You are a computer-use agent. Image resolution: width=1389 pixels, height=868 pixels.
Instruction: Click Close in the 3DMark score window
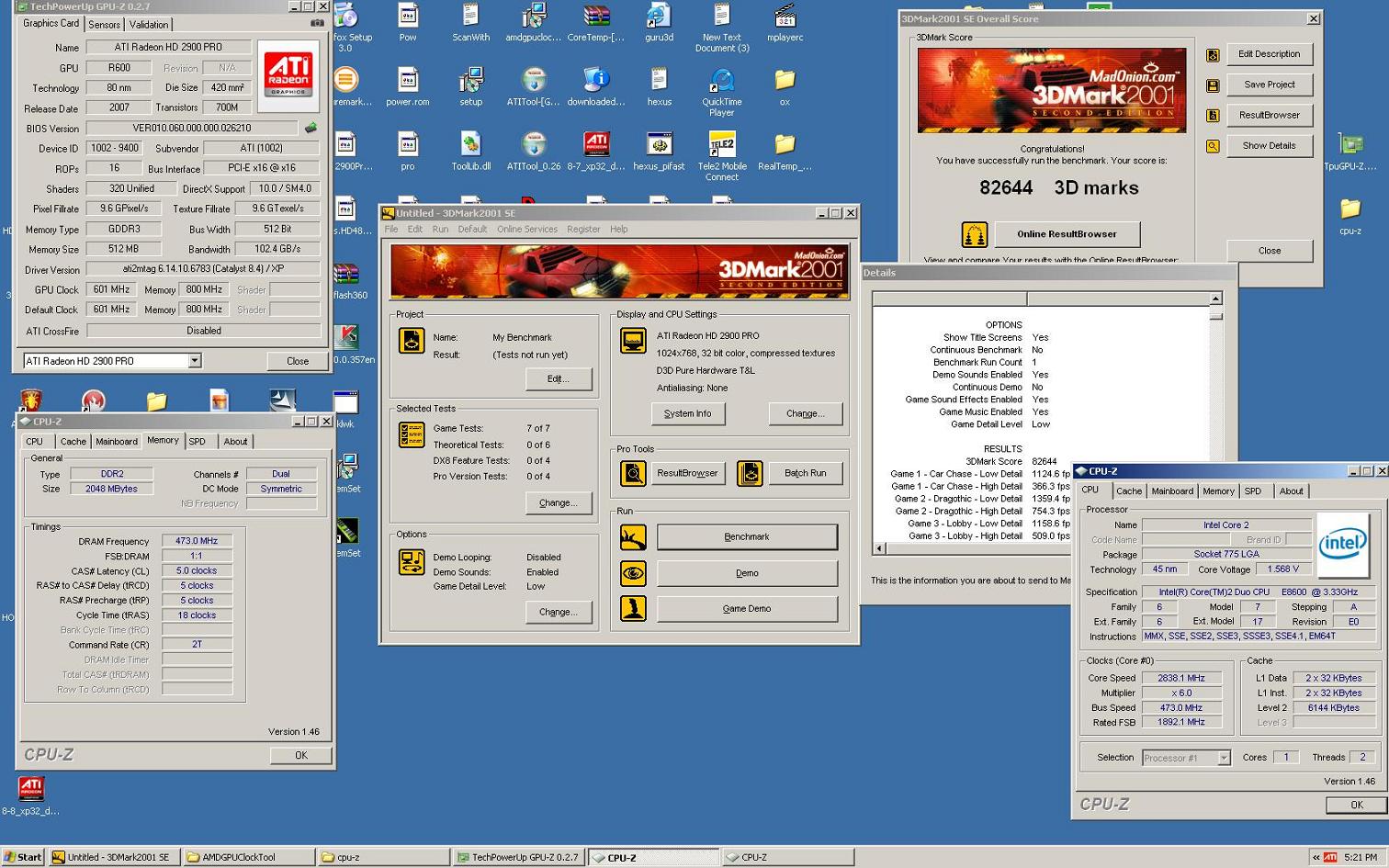coord(1269,251)
